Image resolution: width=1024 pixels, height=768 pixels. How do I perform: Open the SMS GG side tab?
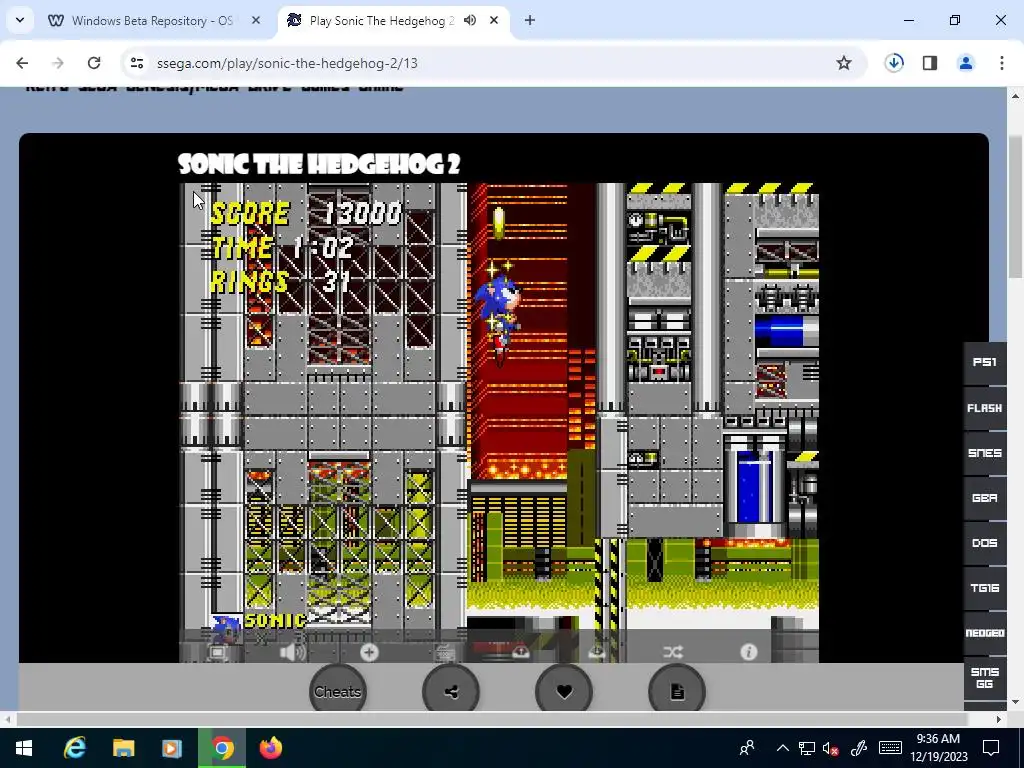point(985,678)
